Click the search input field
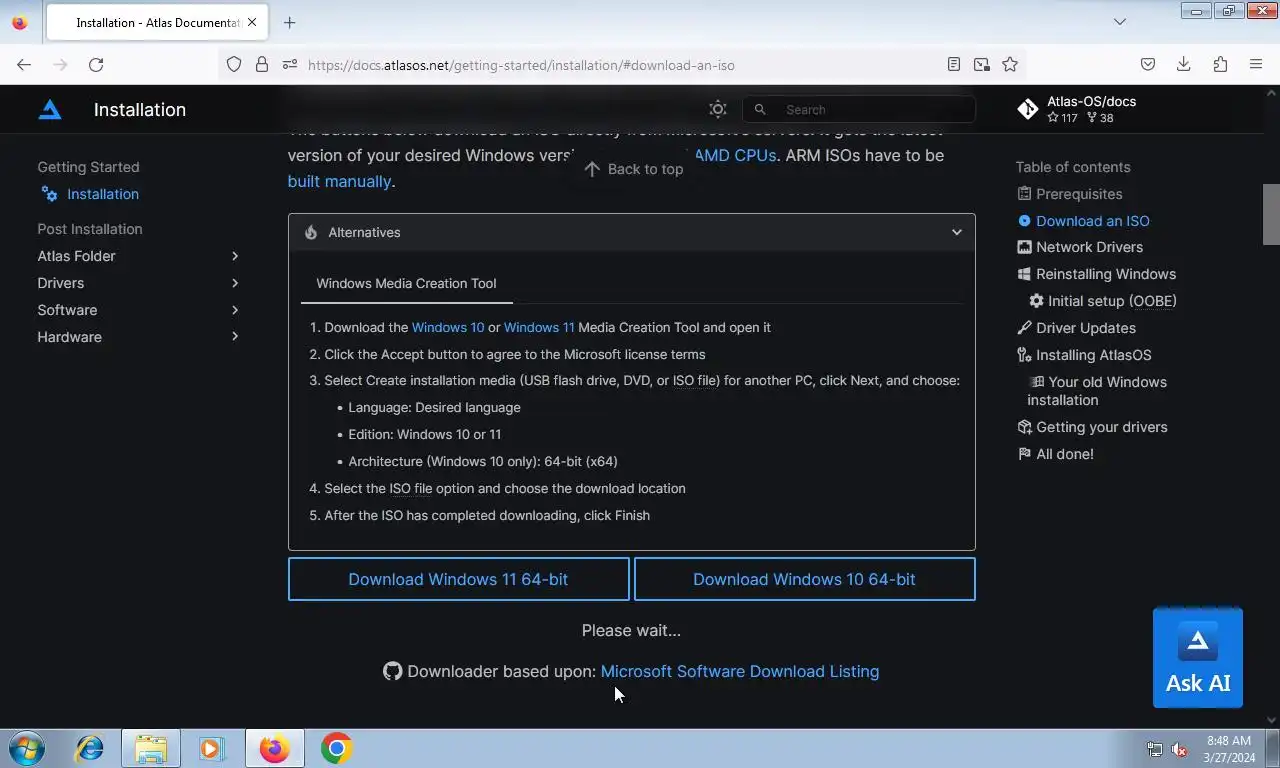The height and width of the screenshot is (768, 1280). [x=859, y=110]
